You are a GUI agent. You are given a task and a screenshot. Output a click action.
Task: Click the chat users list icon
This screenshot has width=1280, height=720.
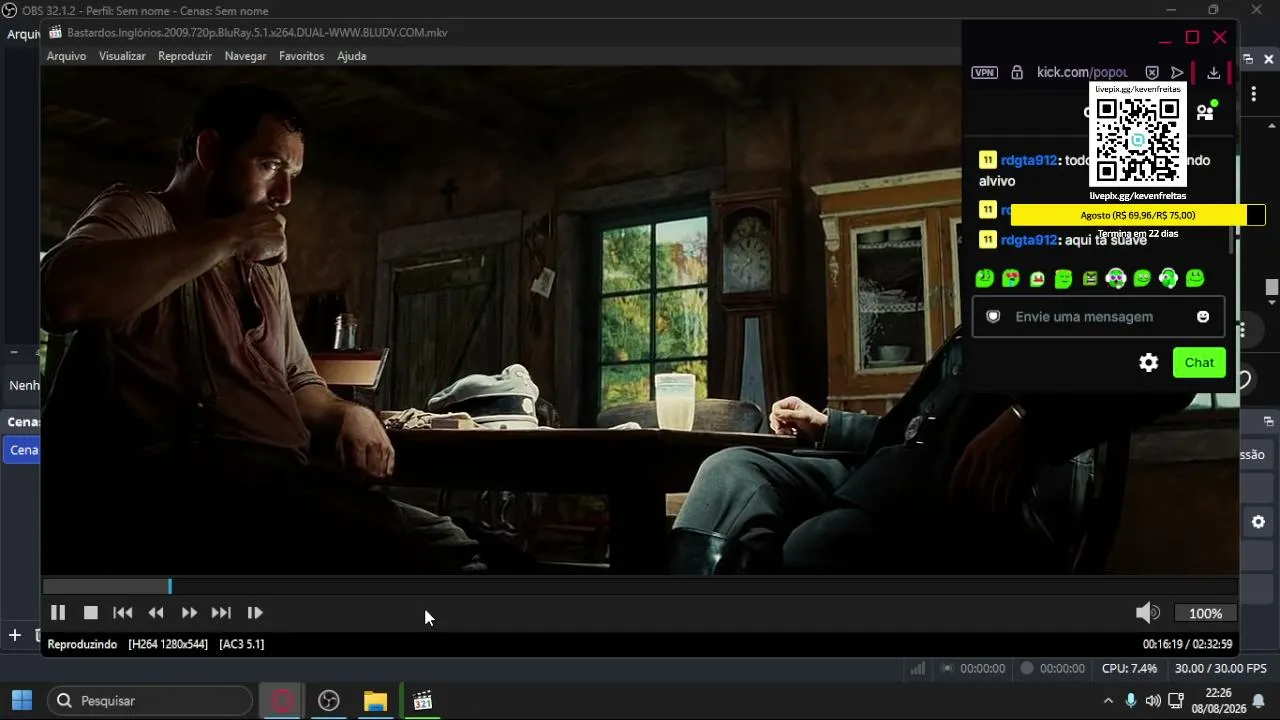pyautogui.click(x=1205, y=112)
